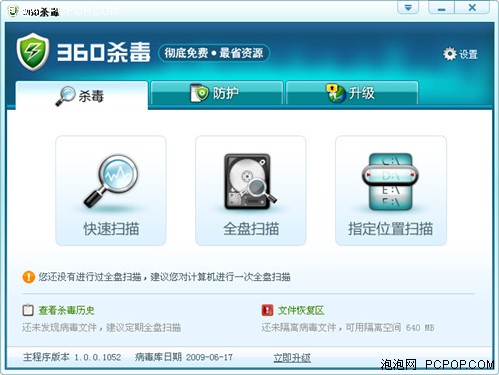Start quick scan via magnifier icon

click(111, 181)
